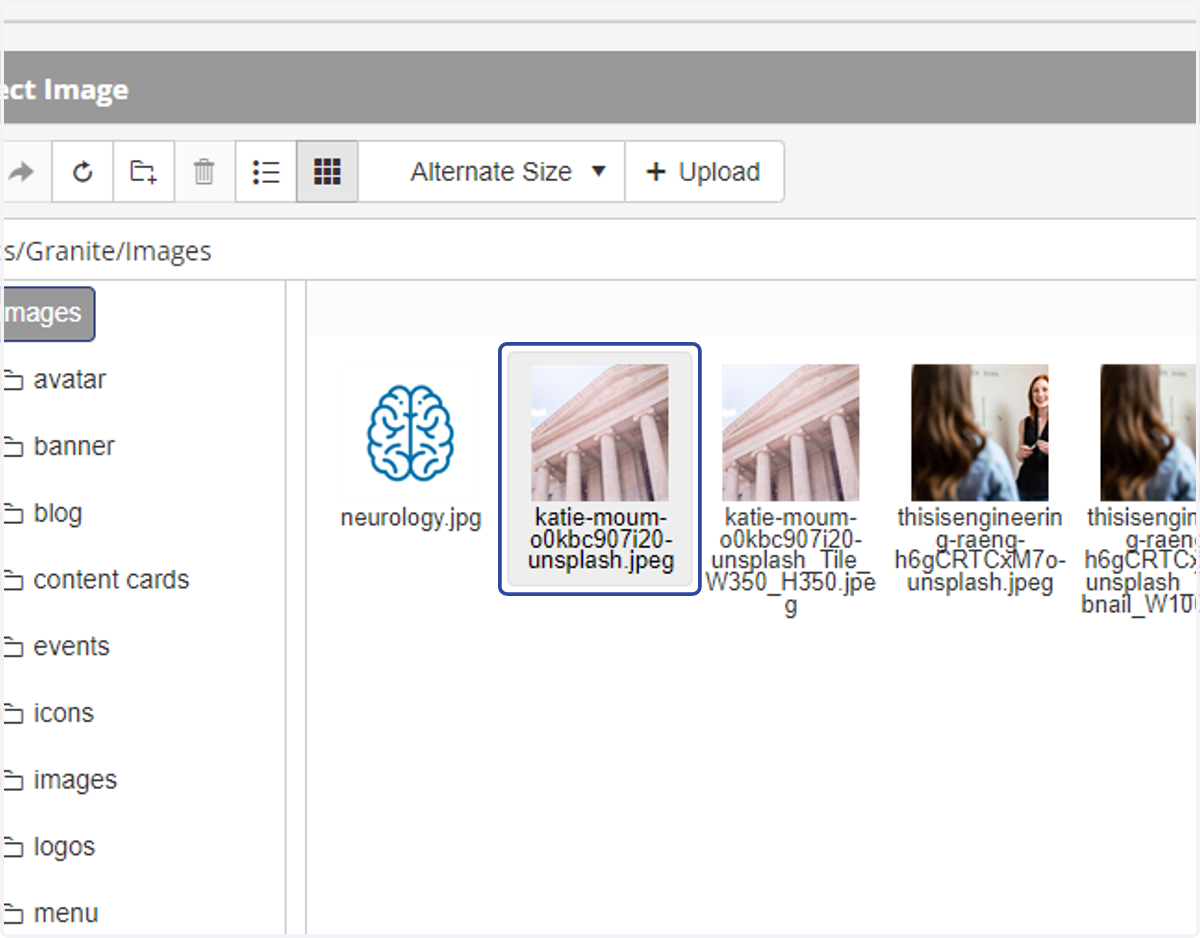The image size is (1200, 938).
Task: Open the blog folder
Action: pos(58,513)
